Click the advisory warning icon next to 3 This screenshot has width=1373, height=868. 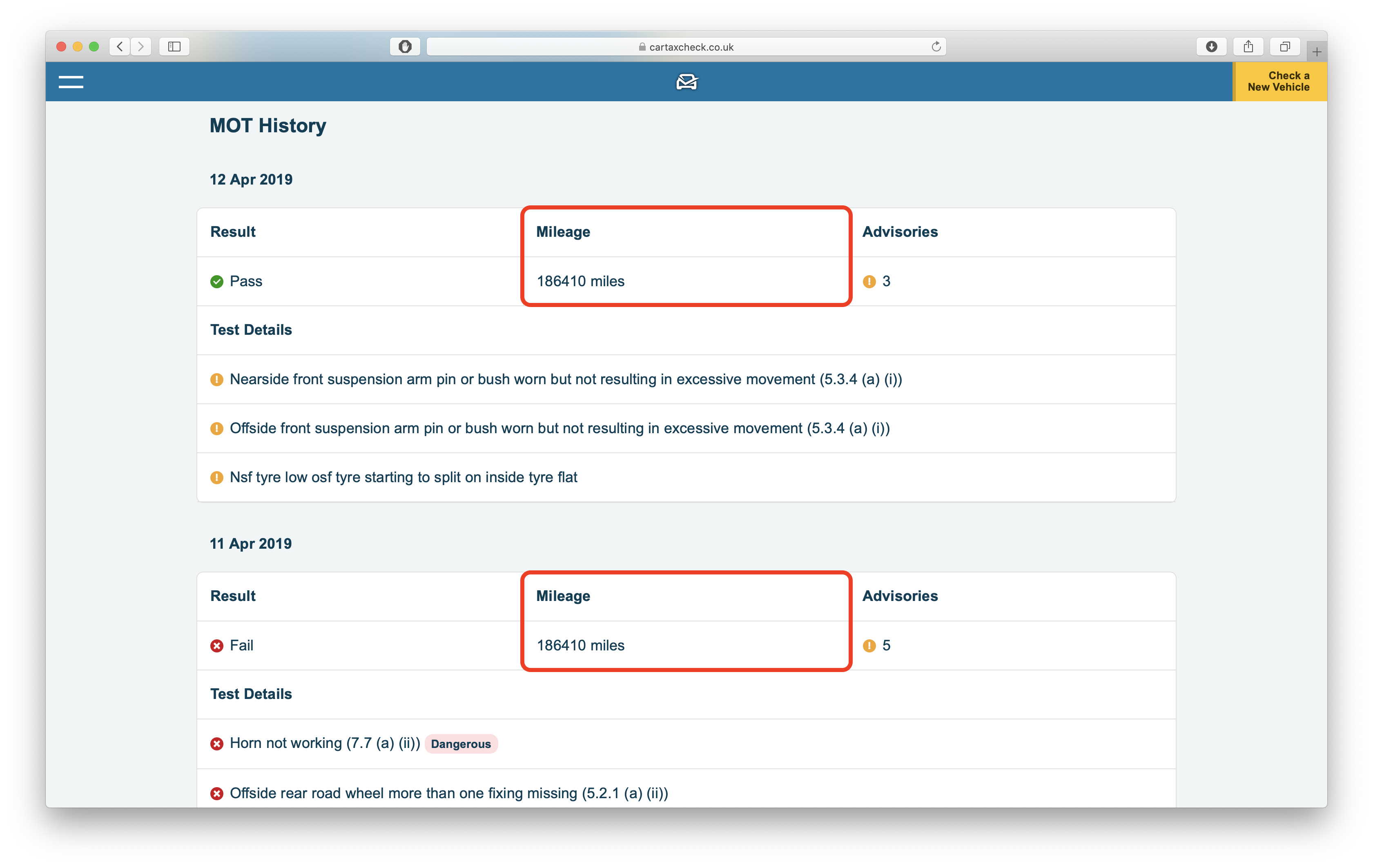(x=869, y=282)
